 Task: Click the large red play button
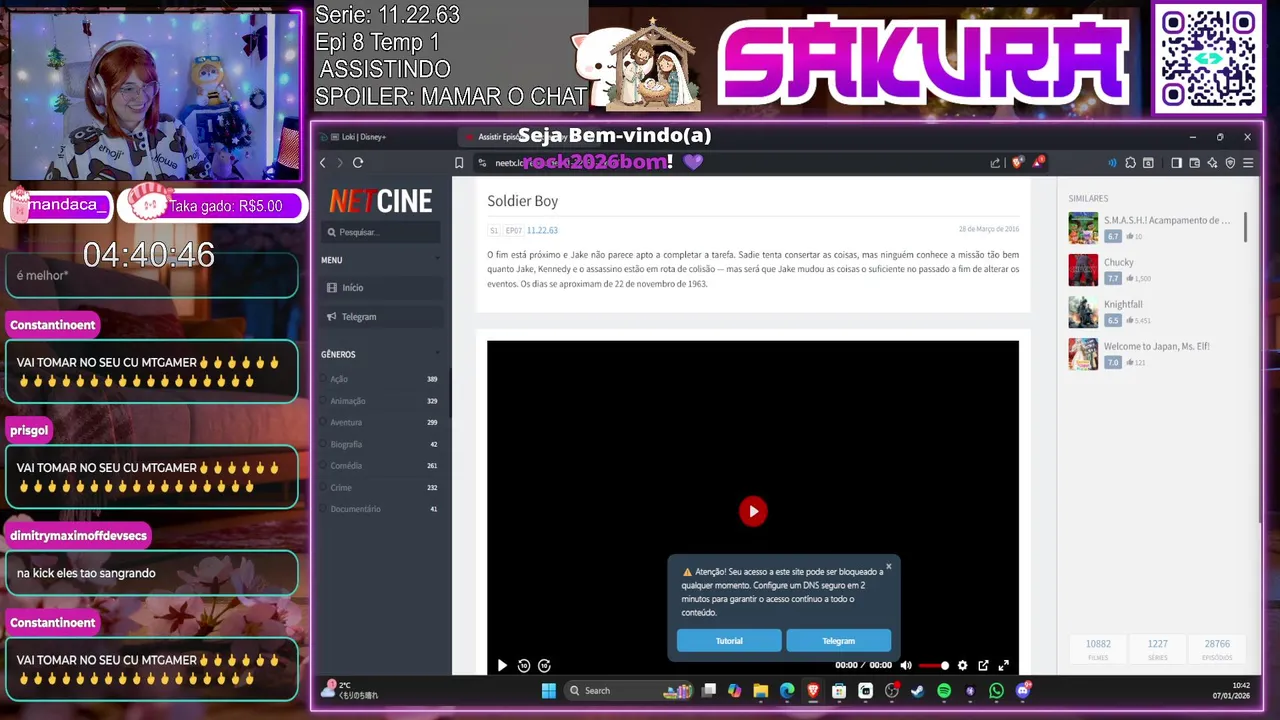[x=753, y=511]
